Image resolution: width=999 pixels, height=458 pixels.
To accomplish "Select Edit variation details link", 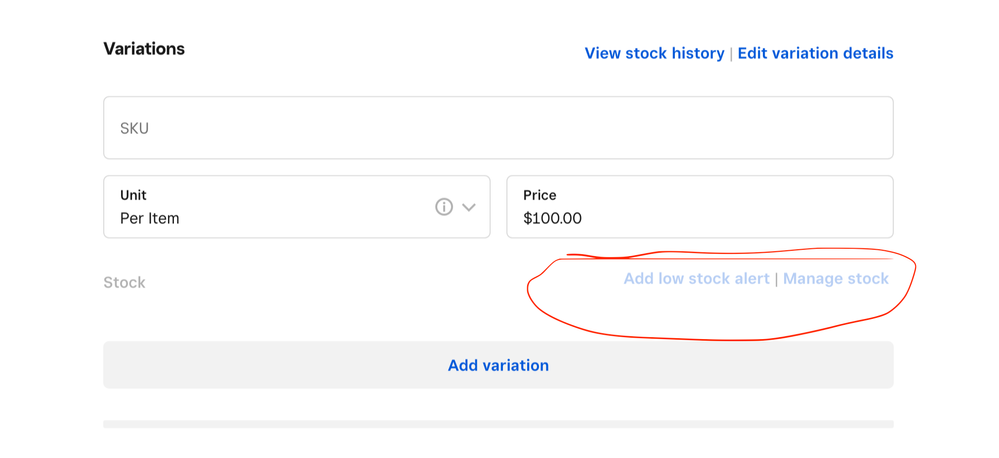I will pos(815,53).
